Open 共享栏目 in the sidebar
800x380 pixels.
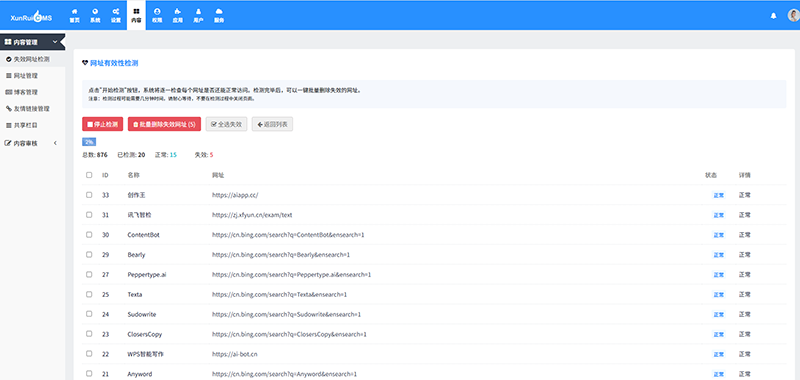(33, 125)
